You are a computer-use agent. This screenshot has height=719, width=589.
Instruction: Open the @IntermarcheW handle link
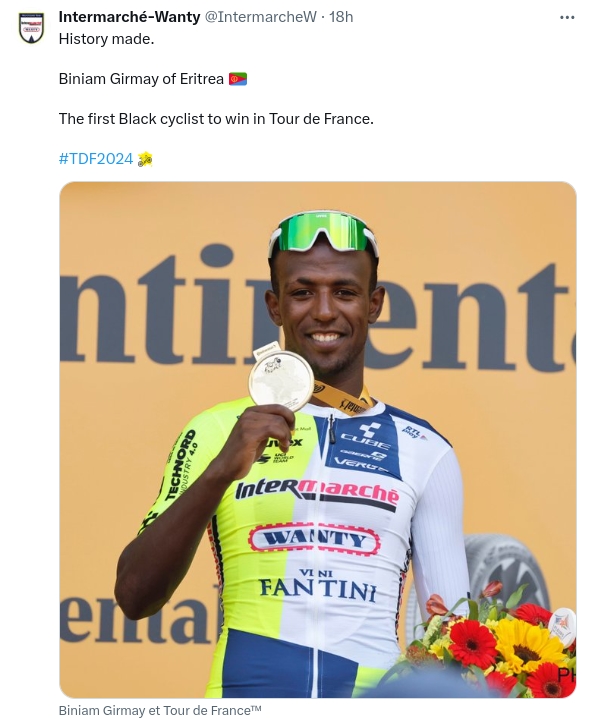260,17
